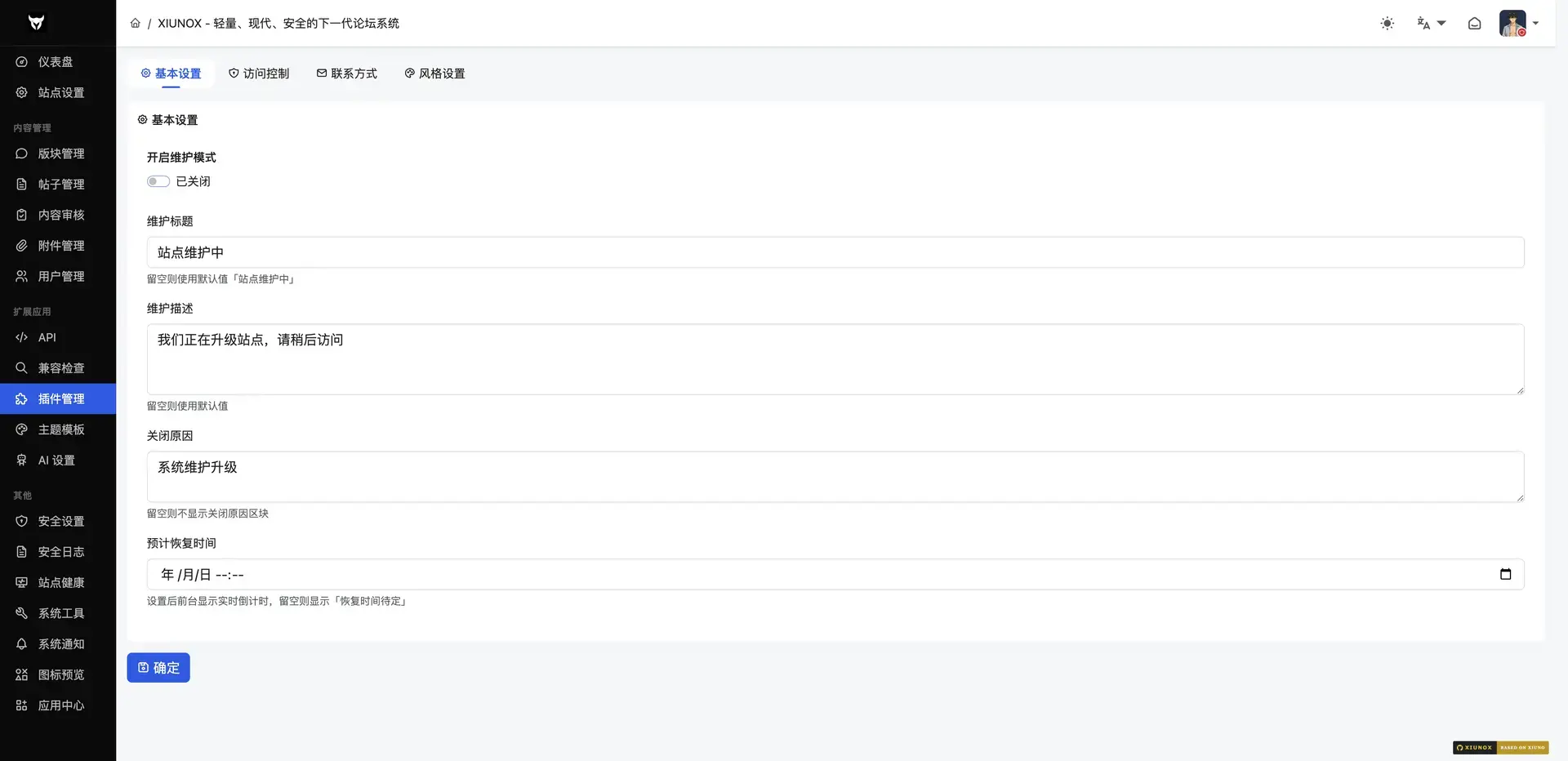Focus the 维护描述 text area
This screenshot has height=761, width=1568.
835,359
